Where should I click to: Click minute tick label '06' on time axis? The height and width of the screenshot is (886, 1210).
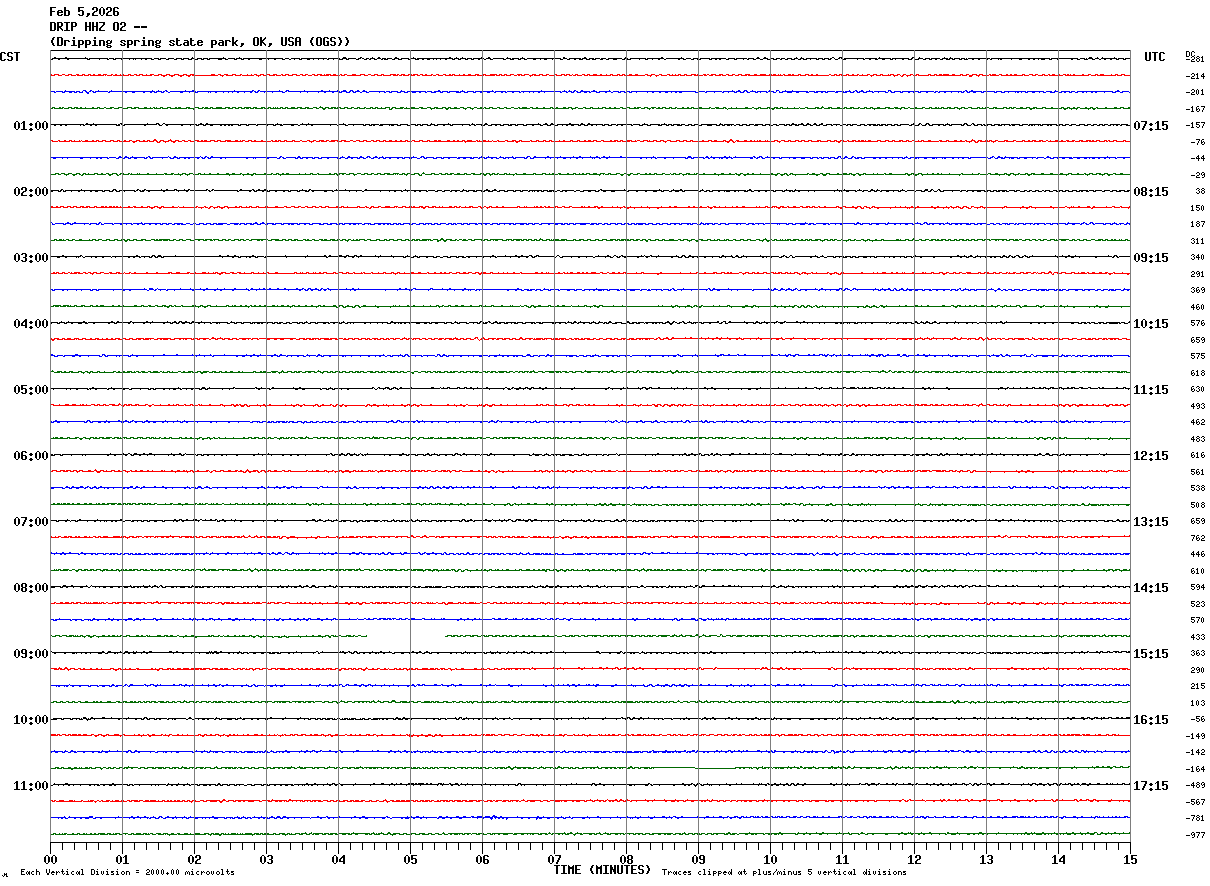[482, 860]
